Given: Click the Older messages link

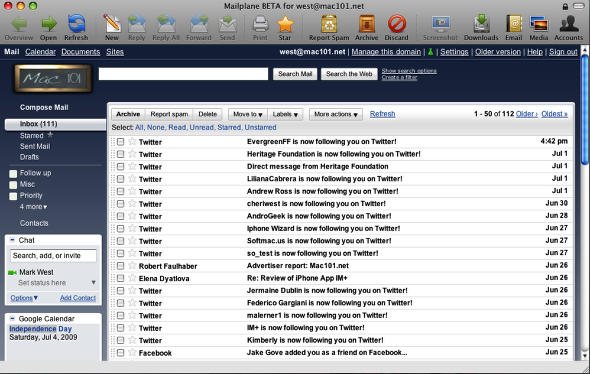Looking at the screenshot, I should point(526,114).
